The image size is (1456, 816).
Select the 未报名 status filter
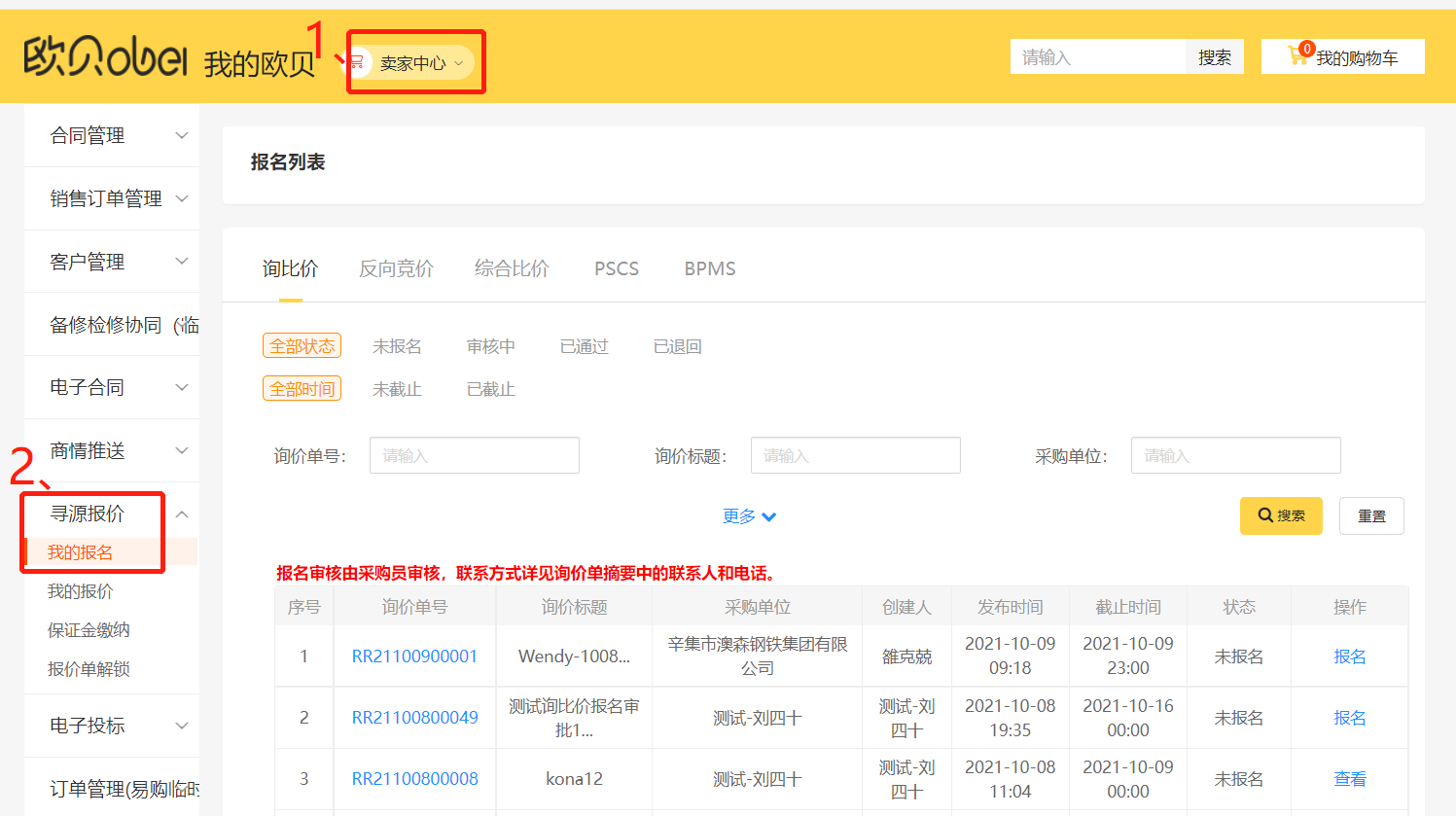397,346
